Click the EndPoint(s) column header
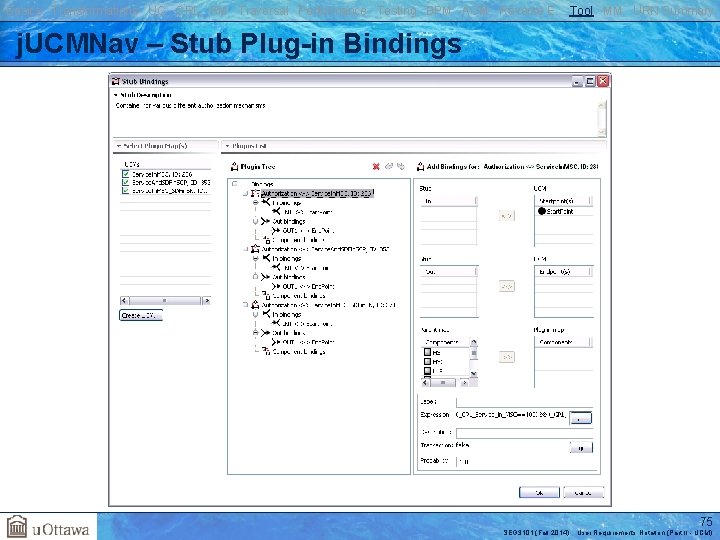Viewport: 720px width, 540px height. point(563,272)
